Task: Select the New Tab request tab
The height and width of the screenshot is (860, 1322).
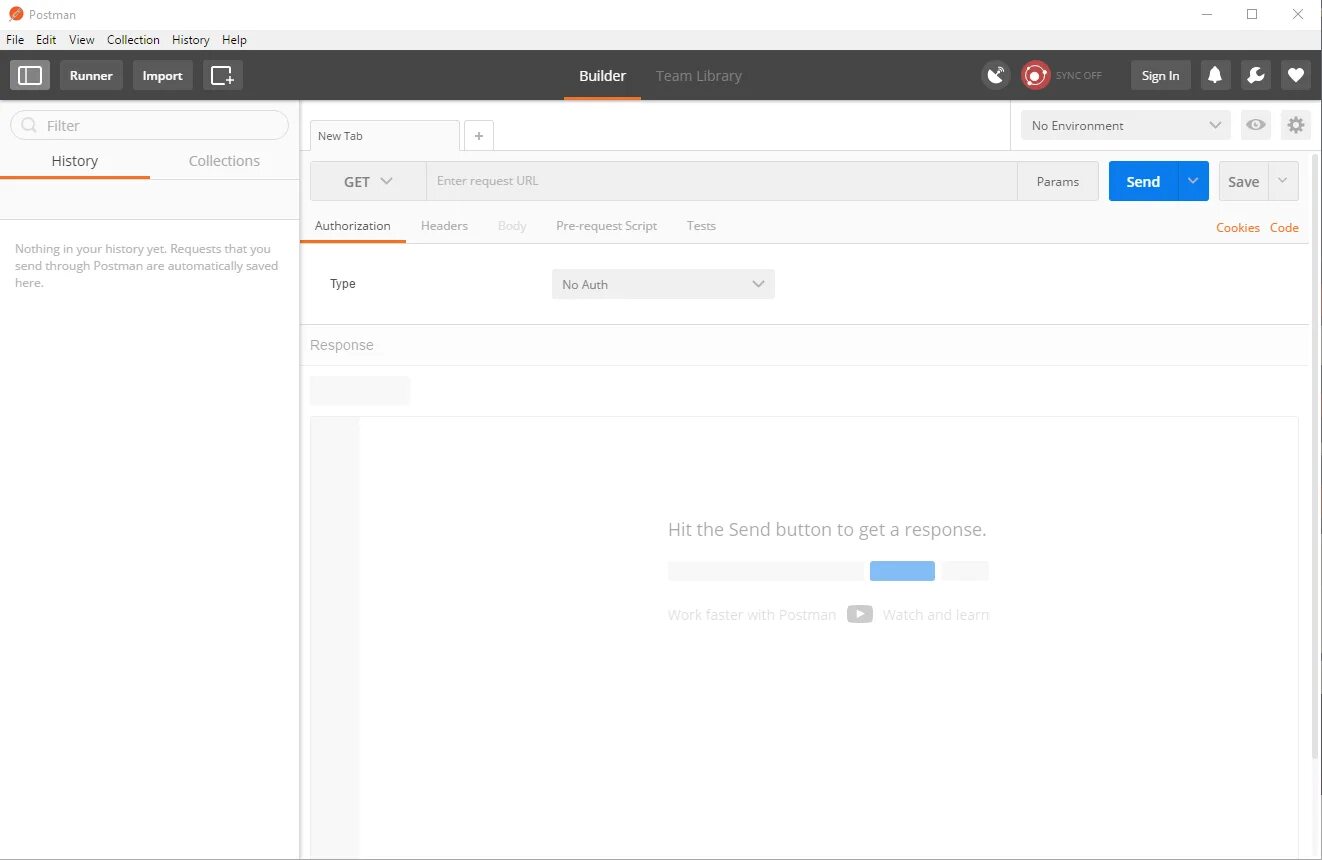Action: [385, 136]
